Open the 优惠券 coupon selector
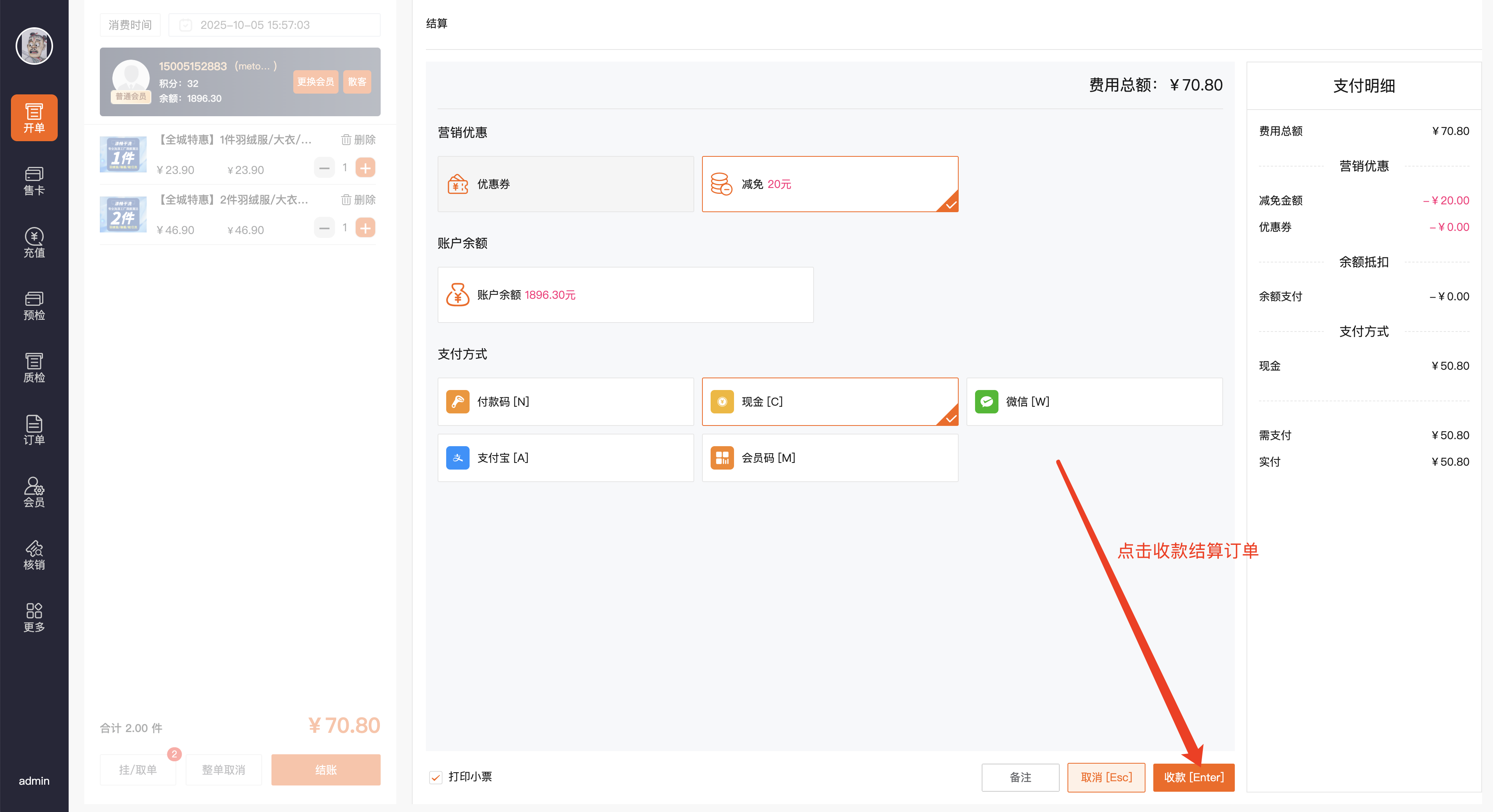The width and height of the screenshot is (1493, 812). coord(565,184)
